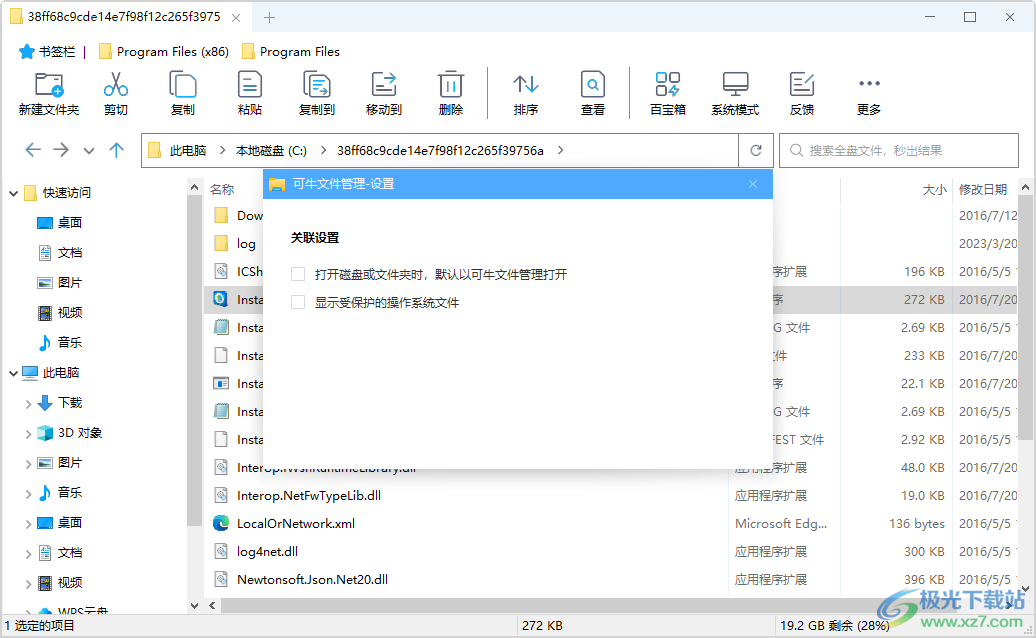
Task: Select the Newtonsoft.Json.Net20.dll file
Action: [x=313, y=579]
